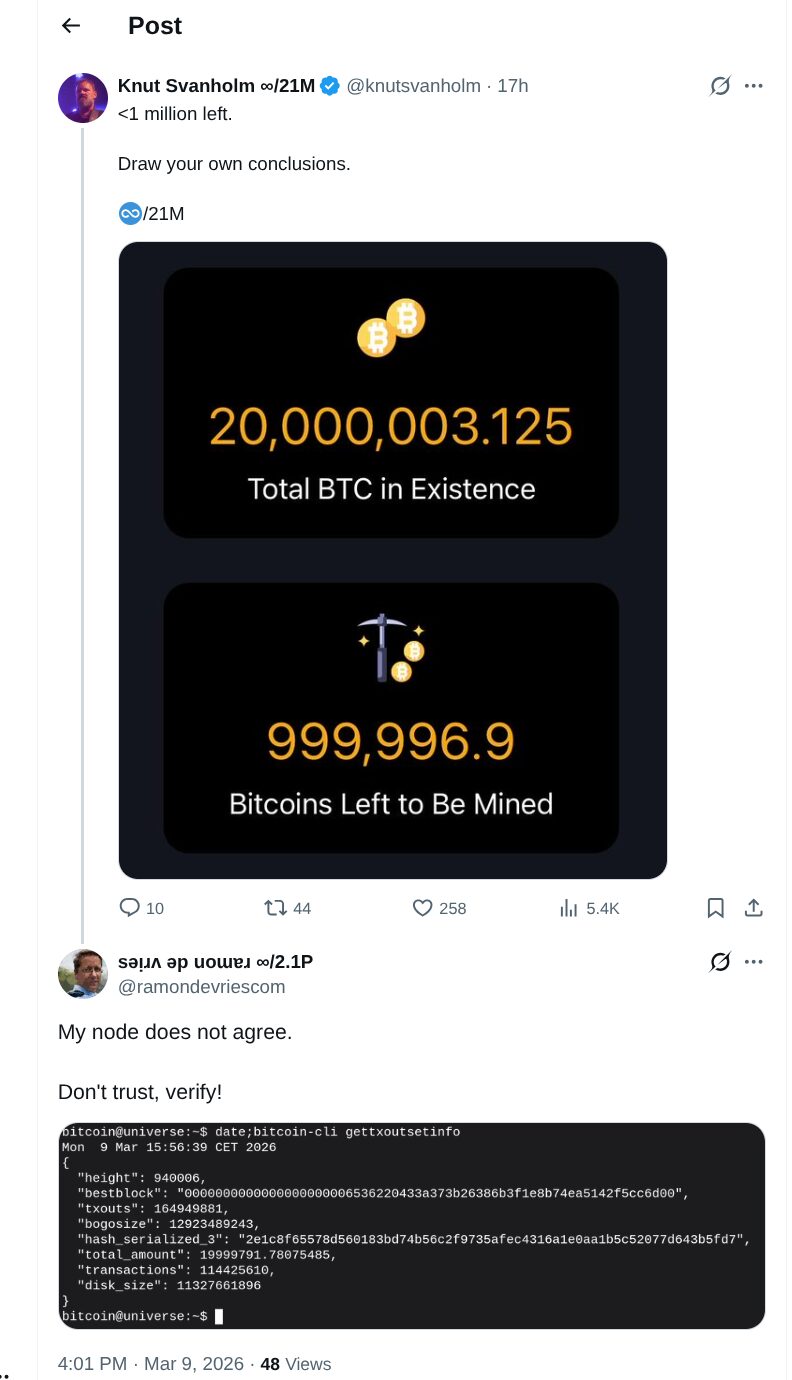Open Knut Svanholm's profile avatar

[x=83, y=98]
